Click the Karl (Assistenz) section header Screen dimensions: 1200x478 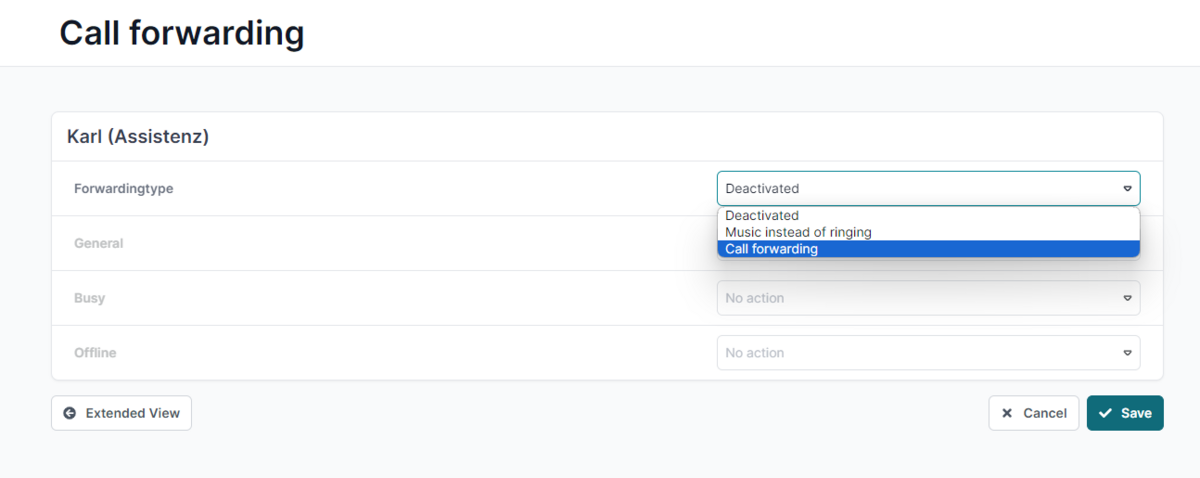tap(138, 137)
